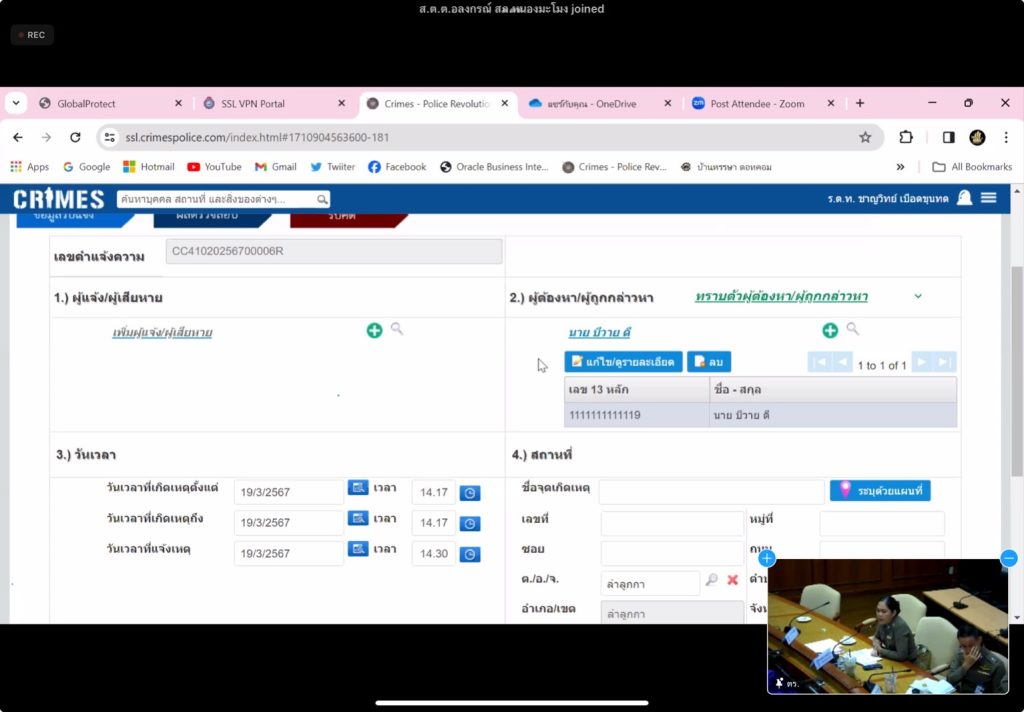Viewport: 1024px width, 712px height.
Task: Click the page vertical scrollbar
Action: click(1016, 330)
